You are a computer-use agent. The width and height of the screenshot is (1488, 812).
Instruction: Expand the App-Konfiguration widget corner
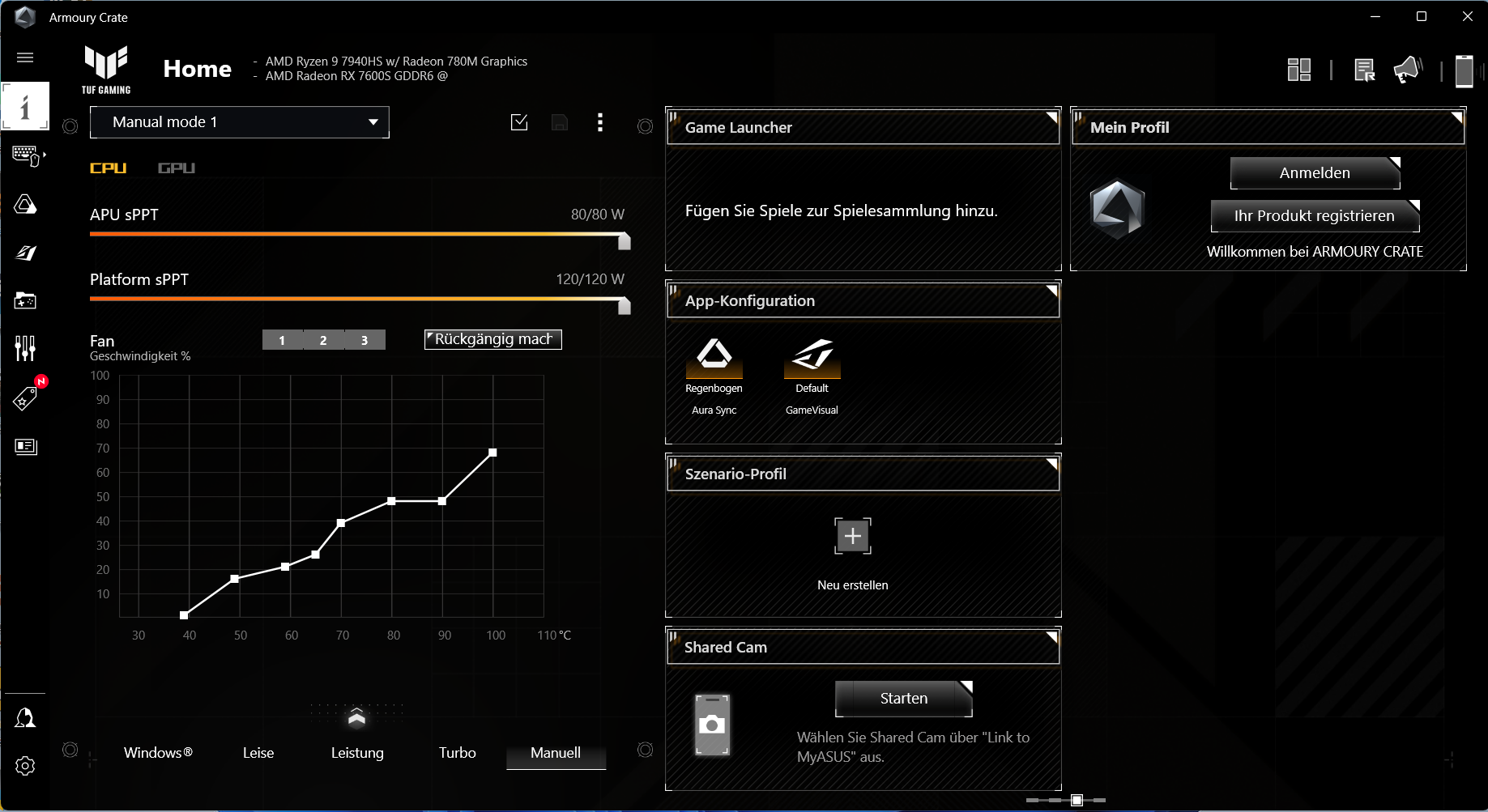pyautogui.click(x=1051, y=291)
